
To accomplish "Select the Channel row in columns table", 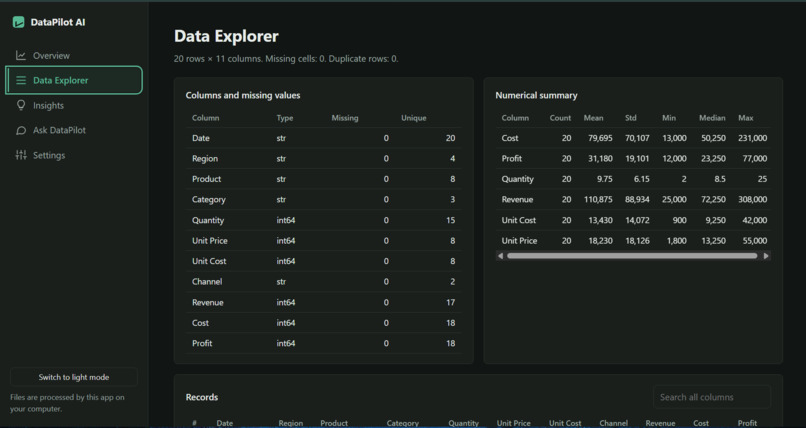I will (x=324, y=282).
